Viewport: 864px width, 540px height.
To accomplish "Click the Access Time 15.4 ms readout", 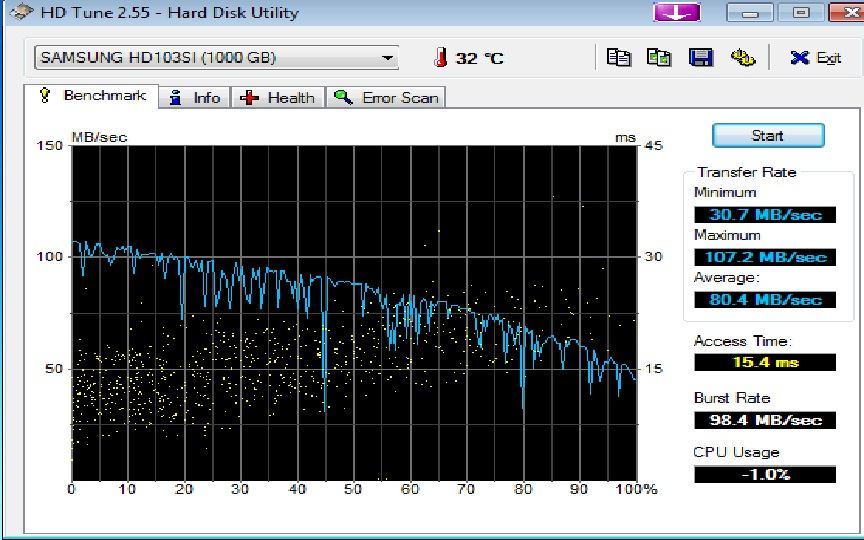I will point(765,362).
